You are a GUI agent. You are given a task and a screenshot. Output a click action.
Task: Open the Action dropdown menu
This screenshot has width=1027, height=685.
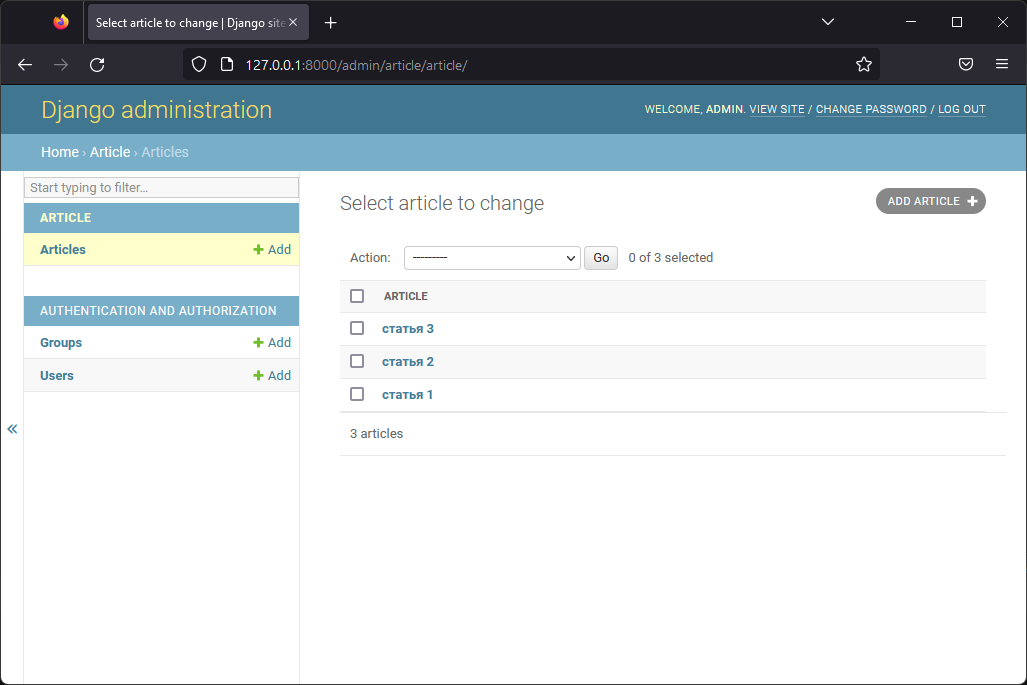coord(492,258)
